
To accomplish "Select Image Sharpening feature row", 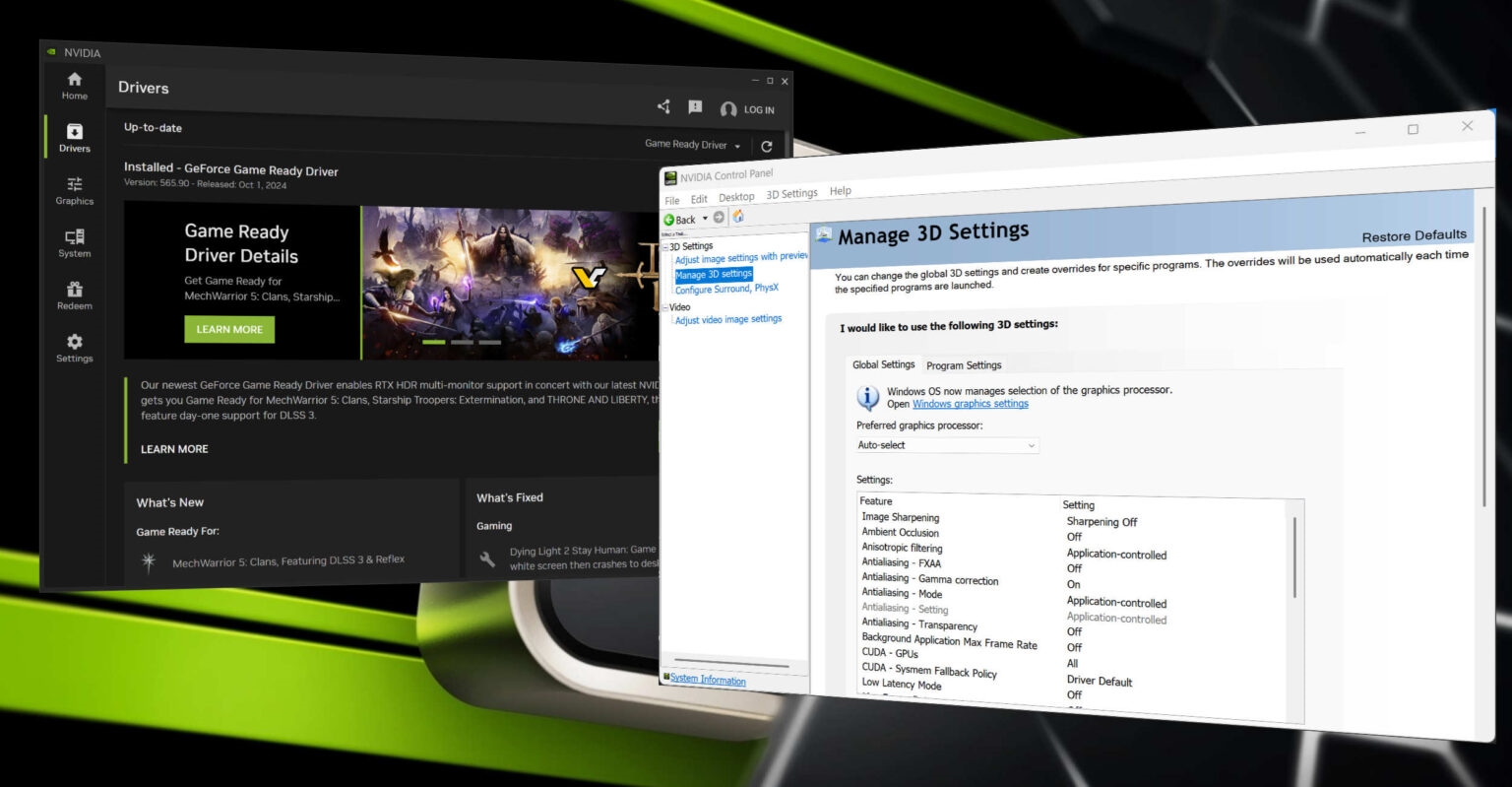I will click(901, 517).
